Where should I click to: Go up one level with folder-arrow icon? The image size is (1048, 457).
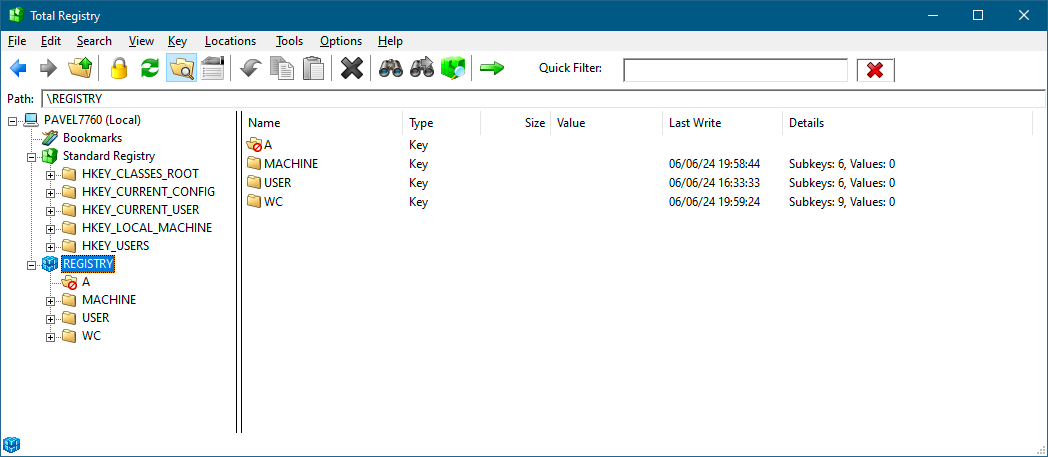pos(80,67)
